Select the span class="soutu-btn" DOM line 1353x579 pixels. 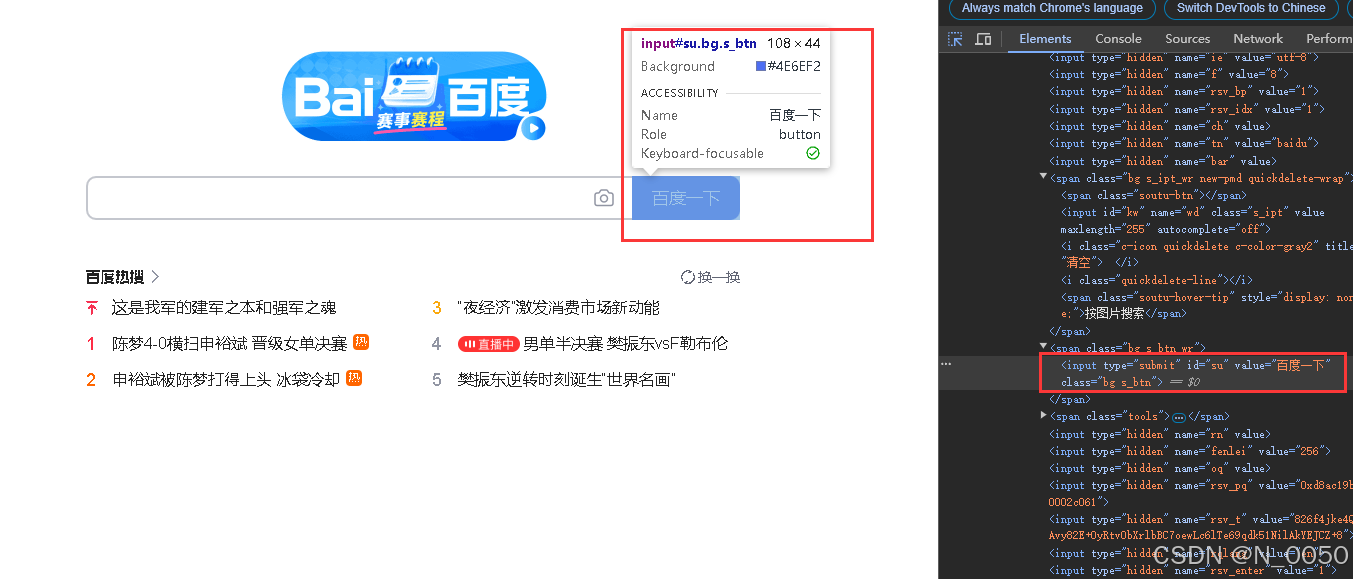[x=1153, y=195]
